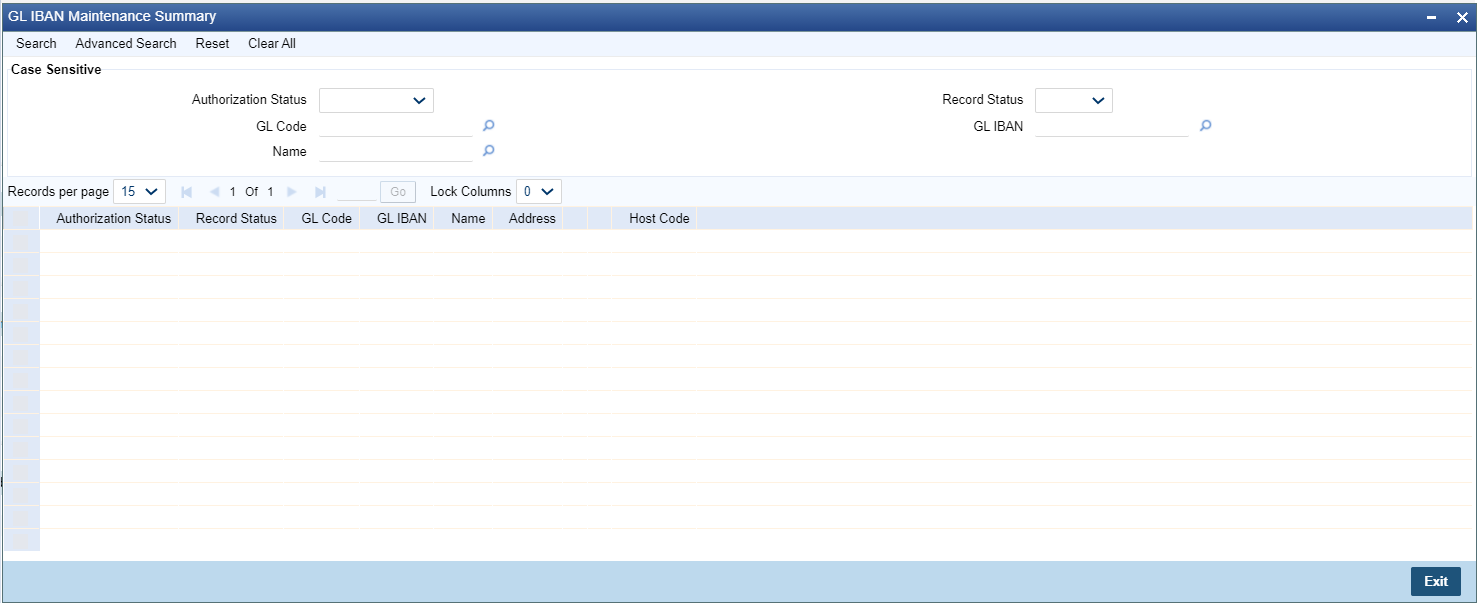Click the page number input field beside Go

coord(357,192)
